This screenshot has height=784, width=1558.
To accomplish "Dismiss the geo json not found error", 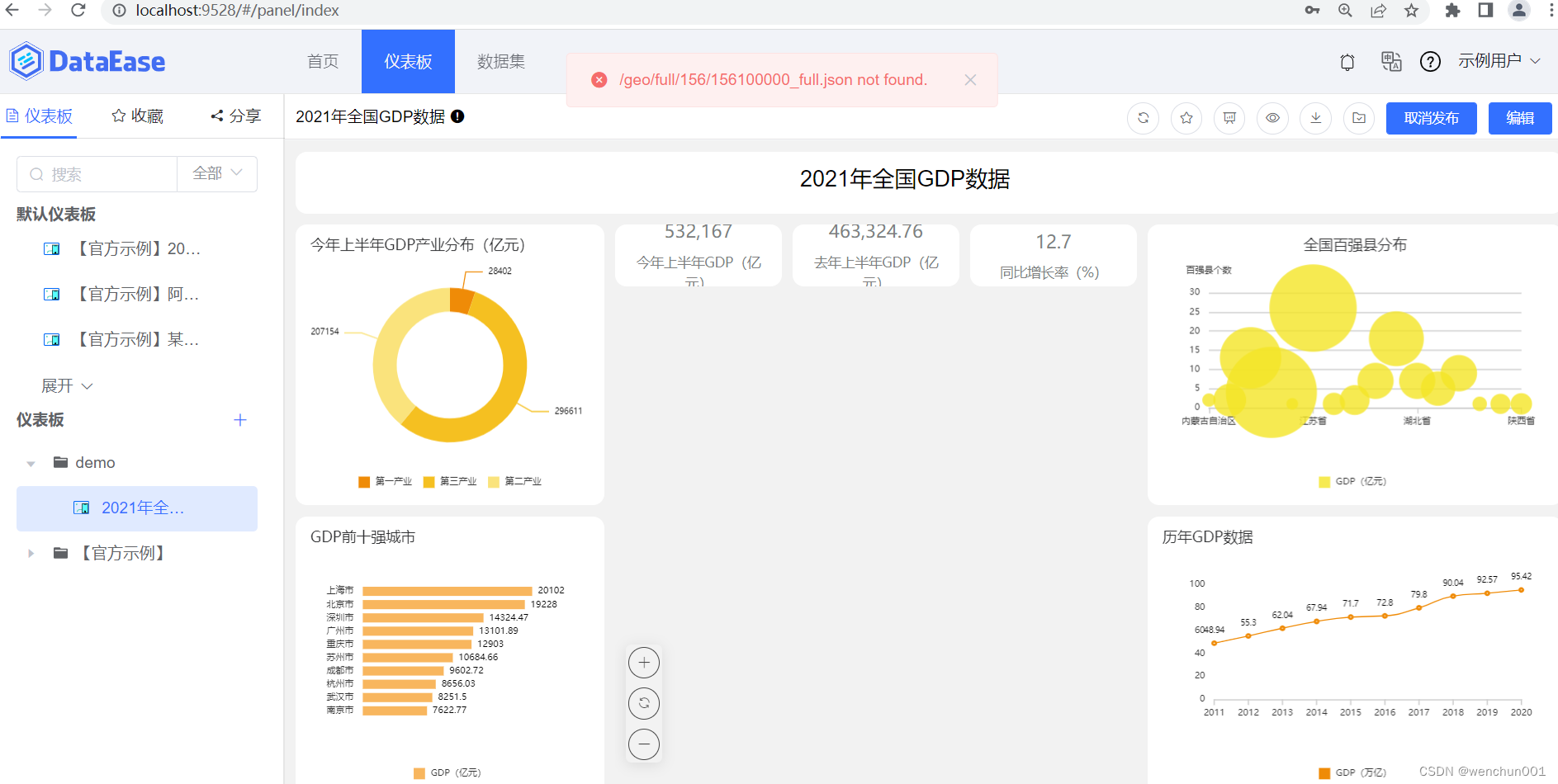I will (970, 79).
